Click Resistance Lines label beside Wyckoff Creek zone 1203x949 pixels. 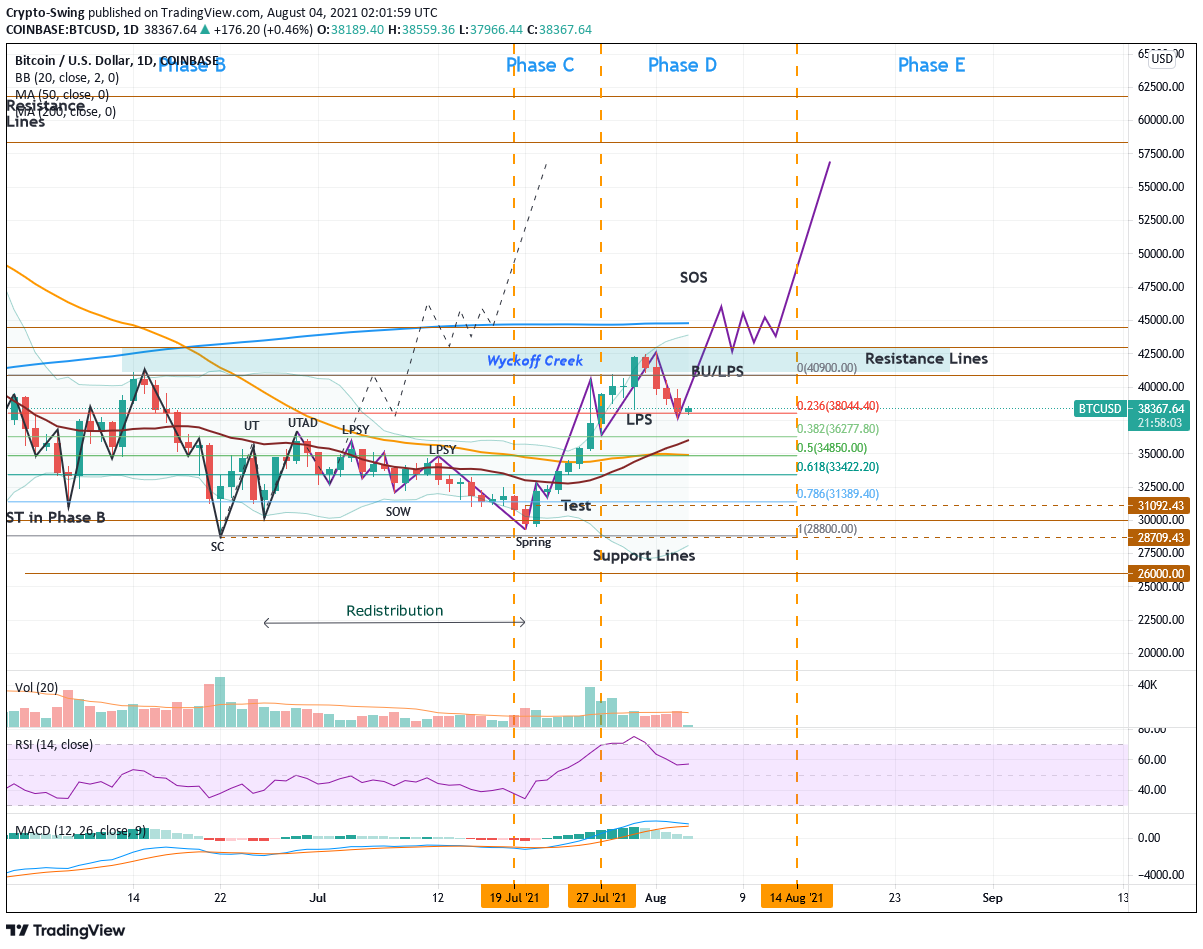pos(926,358)
